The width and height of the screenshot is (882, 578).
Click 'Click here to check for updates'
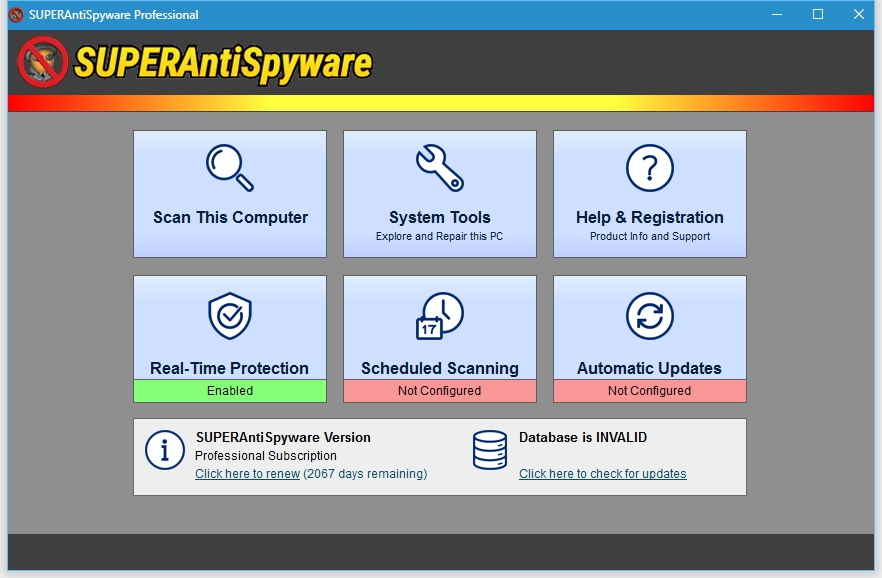(602, 474)
